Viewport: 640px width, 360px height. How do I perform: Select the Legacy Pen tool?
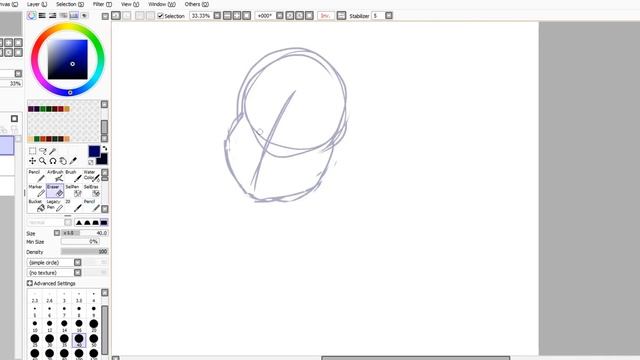(x=55, y=205)
